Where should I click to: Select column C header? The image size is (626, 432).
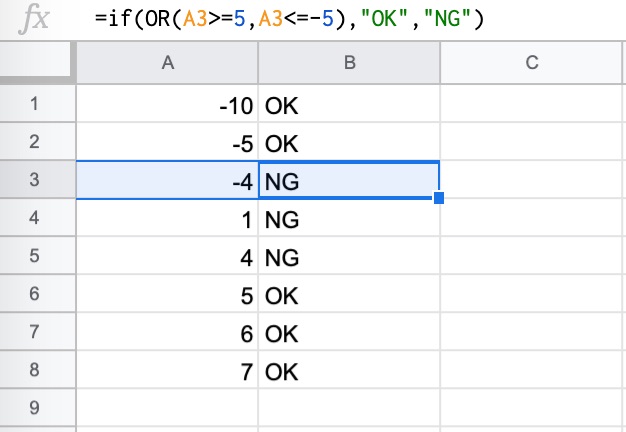pyautogui.click(x=531, y=63)
